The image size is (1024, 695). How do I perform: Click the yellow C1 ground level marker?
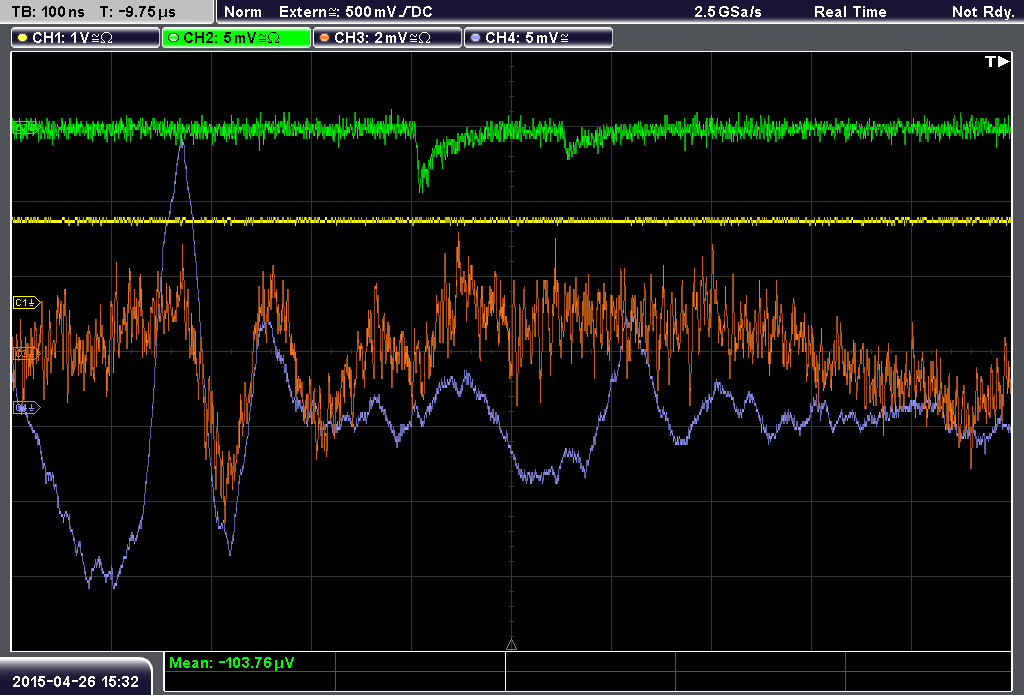27,302
